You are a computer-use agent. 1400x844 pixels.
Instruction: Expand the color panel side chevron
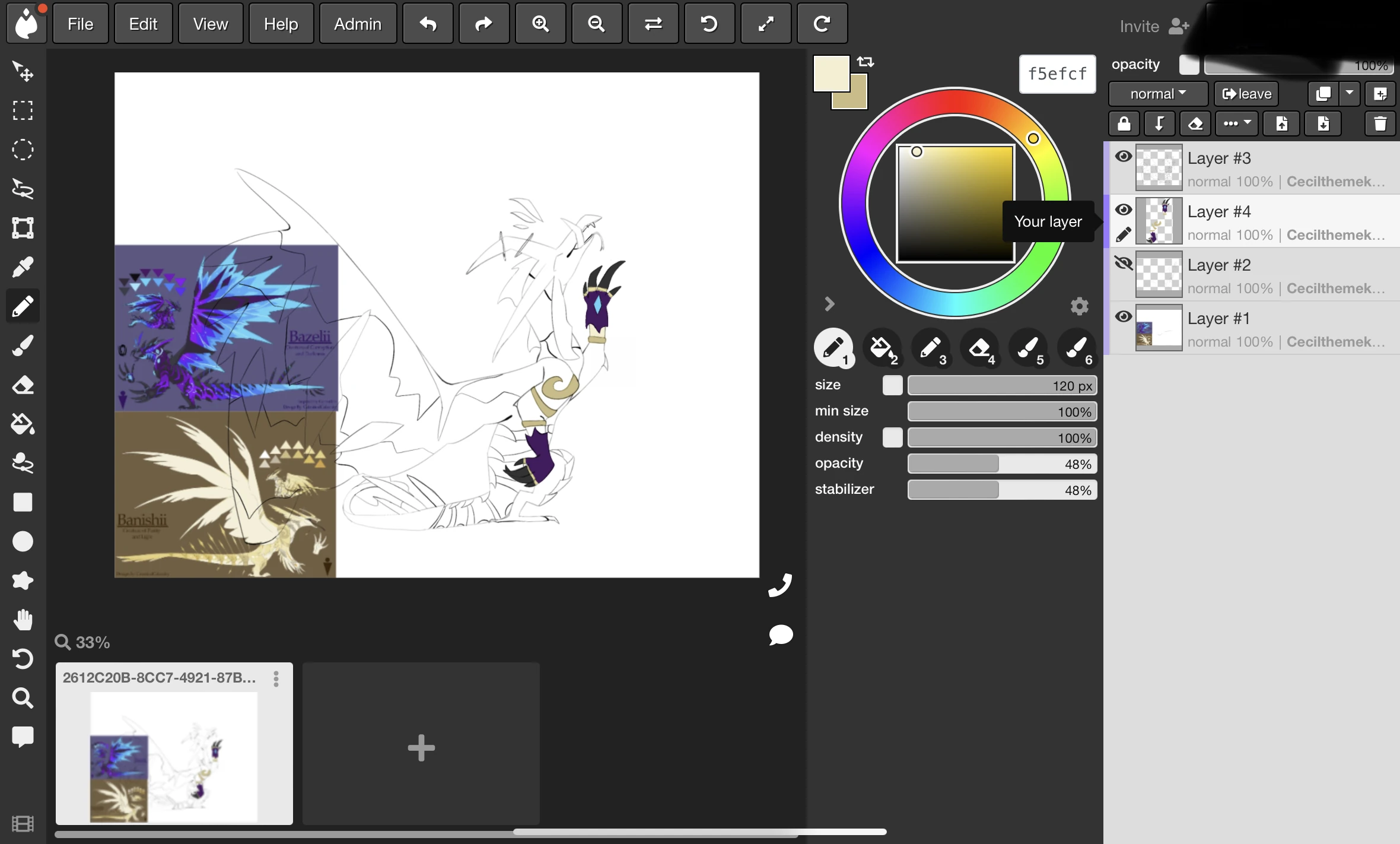(829, 303)
